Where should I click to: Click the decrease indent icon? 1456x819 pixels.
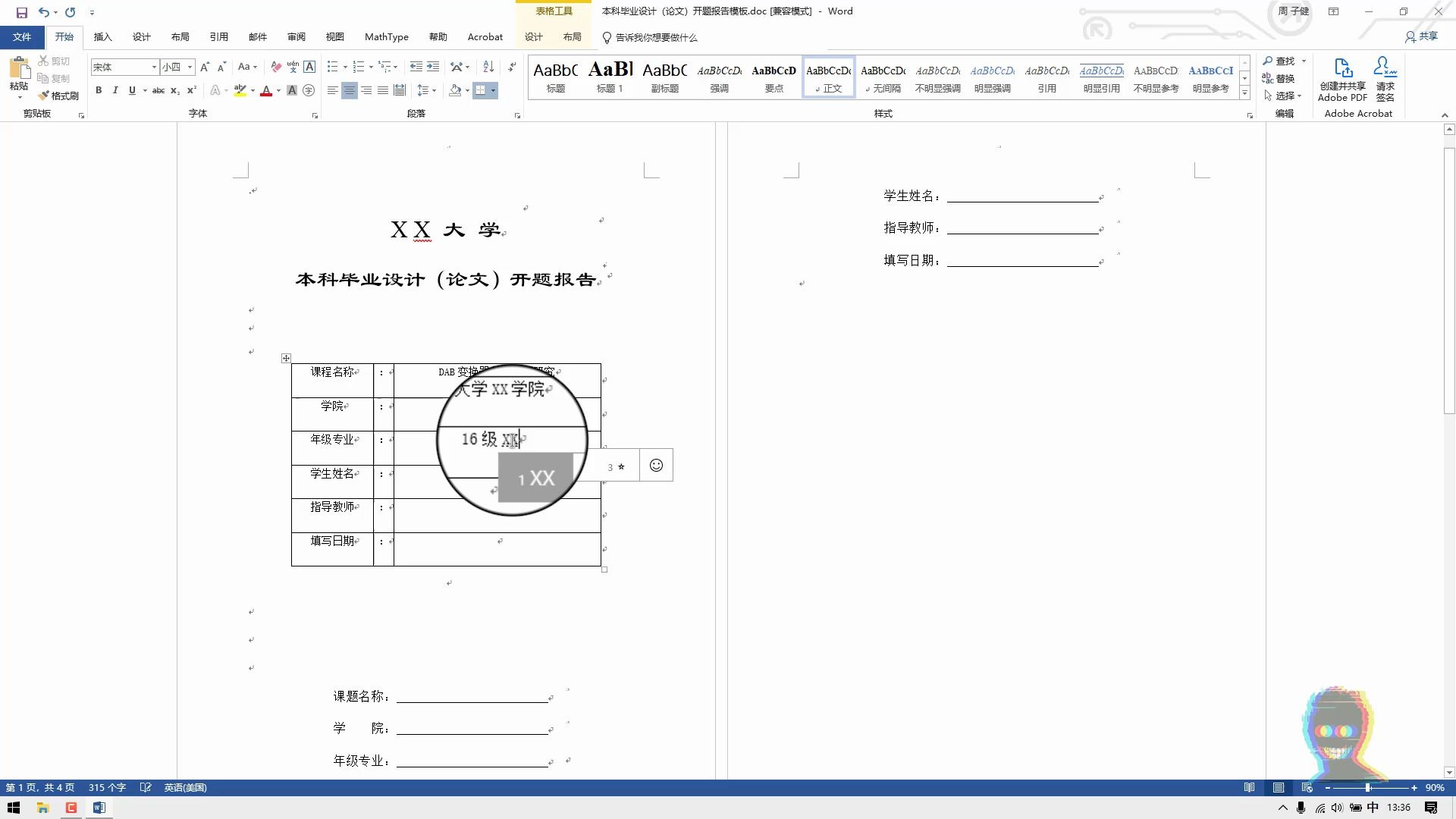click(x=416, y=67)
